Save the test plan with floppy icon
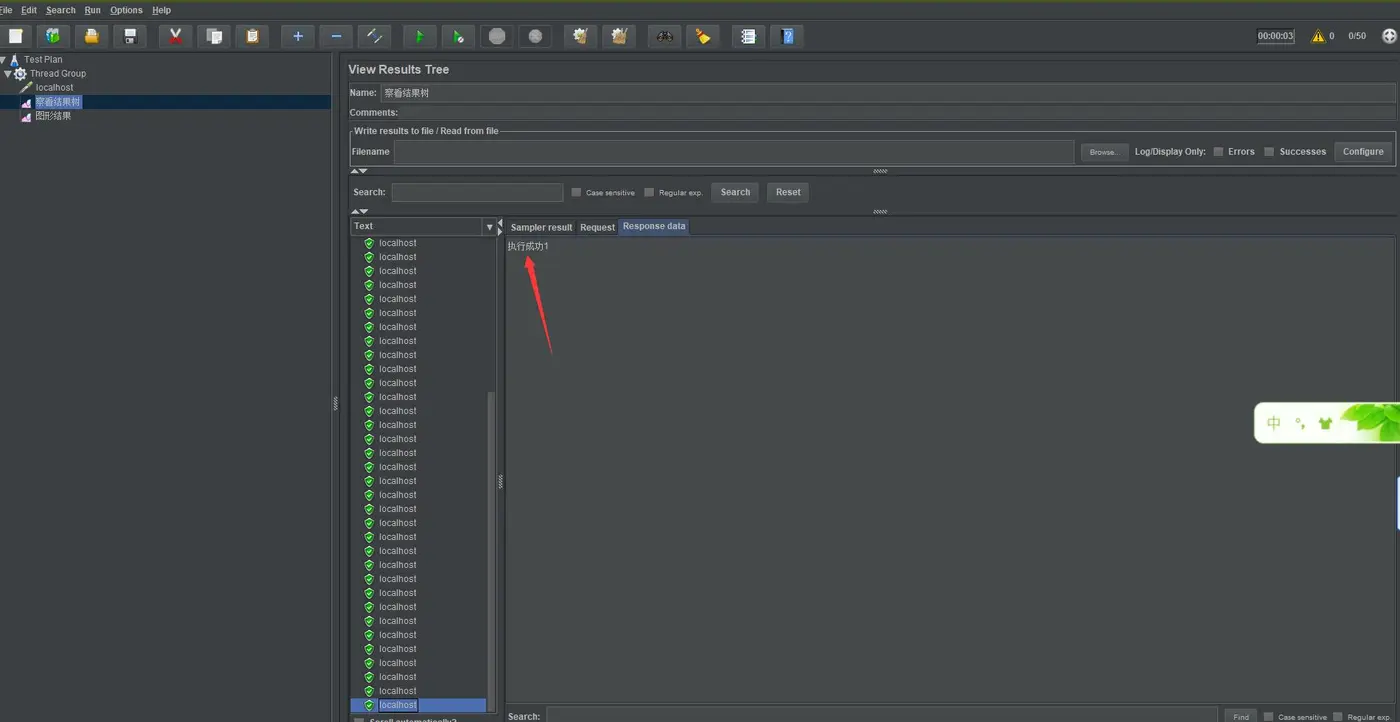 pos(130,36)
